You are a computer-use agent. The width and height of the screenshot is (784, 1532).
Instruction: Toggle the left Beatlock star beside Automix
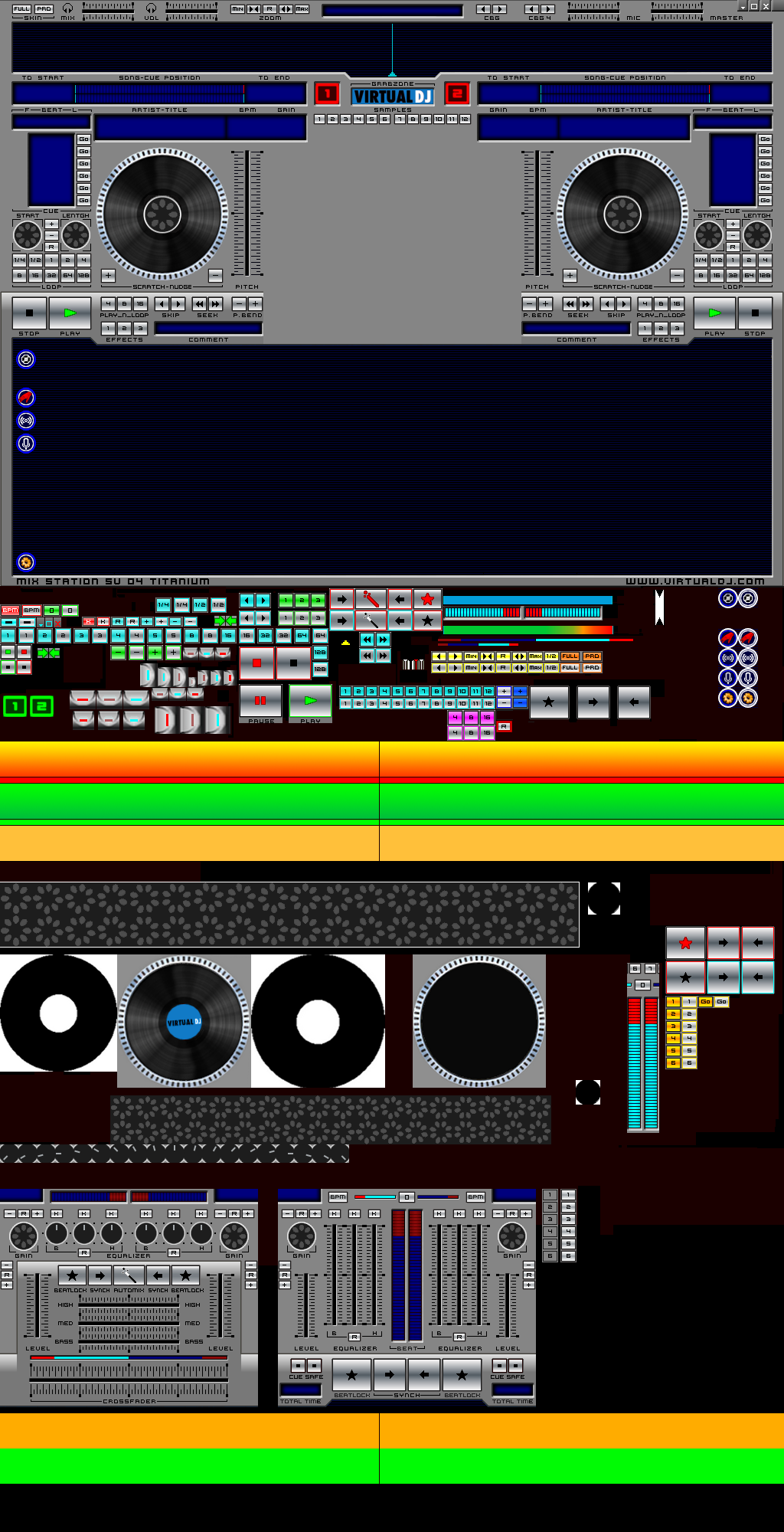(x=72, y=1275)
